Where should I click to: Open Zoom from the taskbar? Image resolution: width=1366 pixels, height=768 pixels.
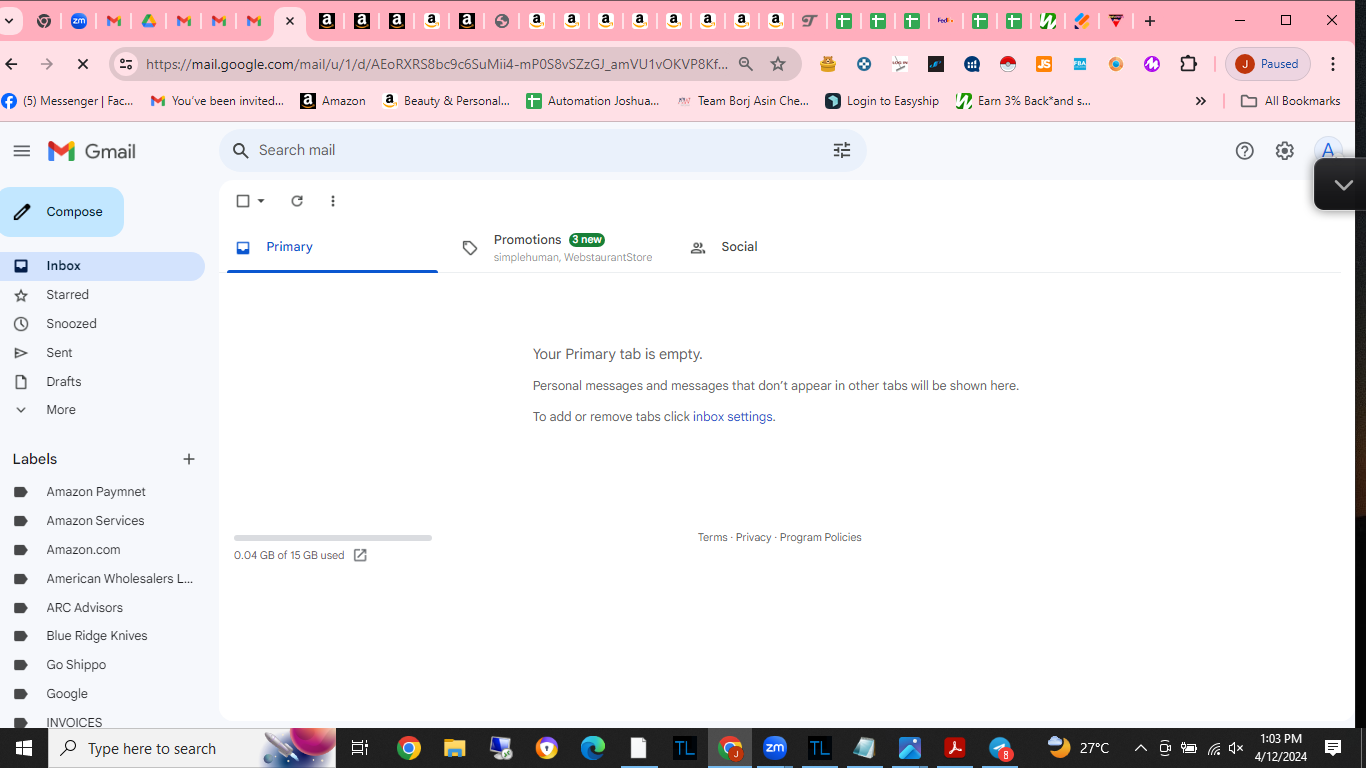pyautogui.click(x=775, y=748)
